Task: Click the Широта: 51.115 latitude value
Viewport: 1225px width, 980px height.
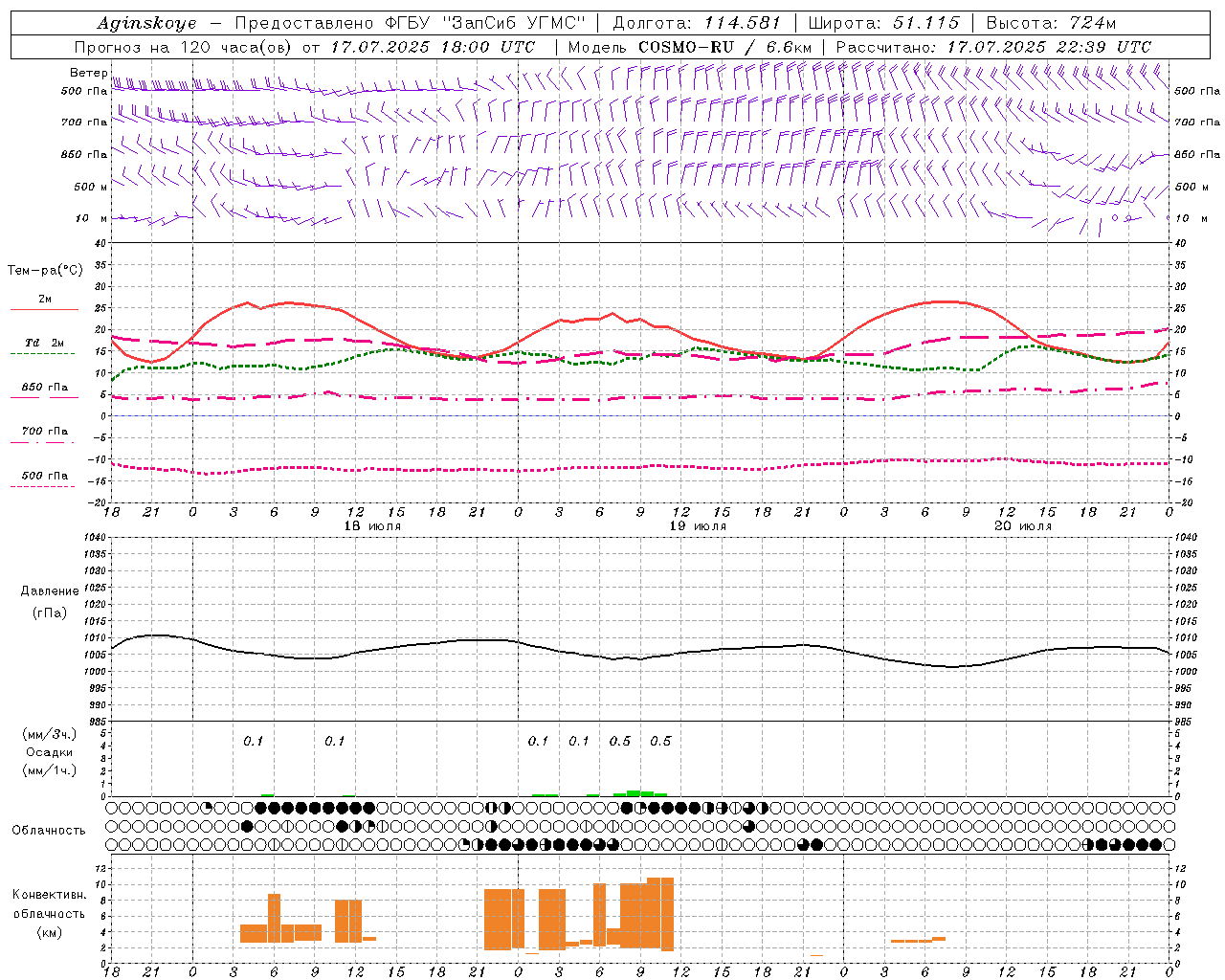Action: 883,23
